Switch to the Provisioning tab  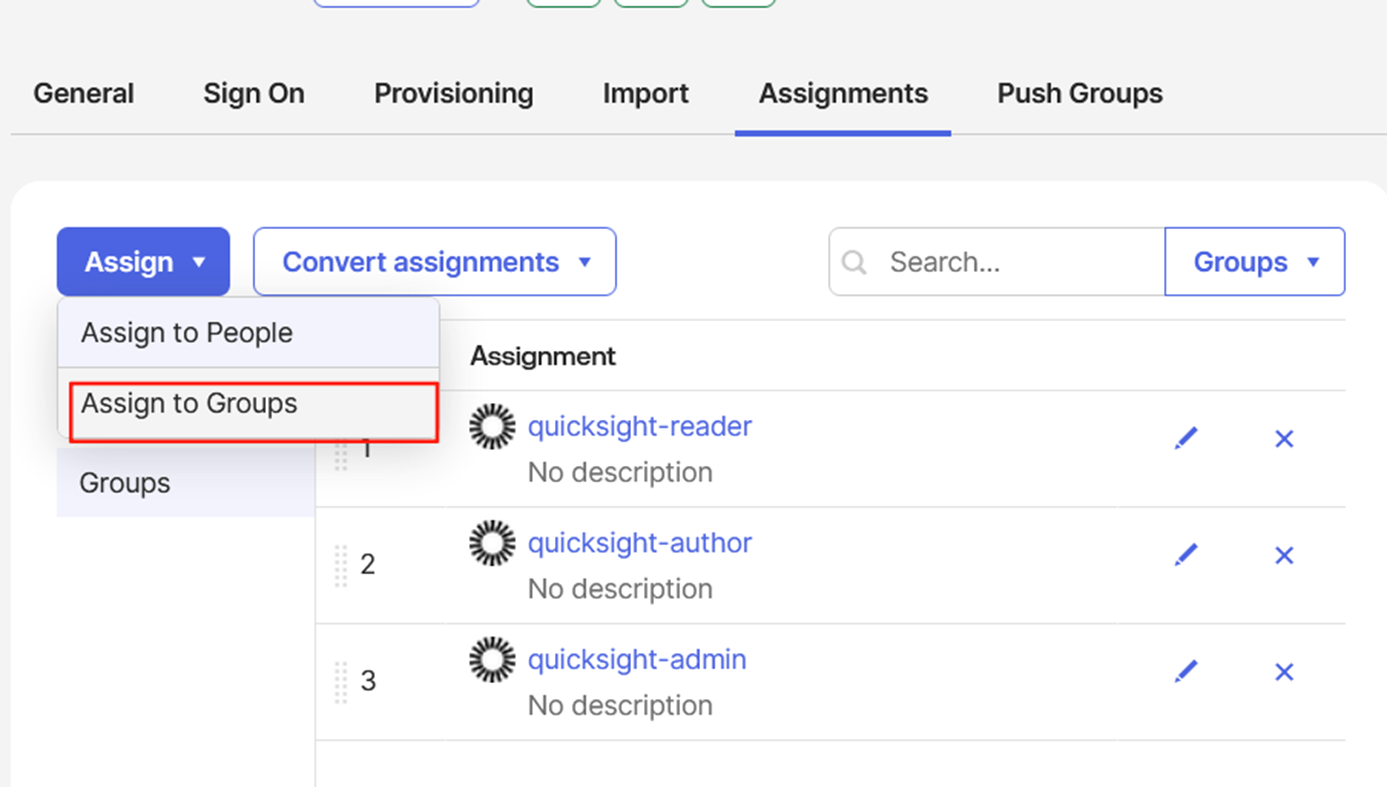tap(453, 93)
